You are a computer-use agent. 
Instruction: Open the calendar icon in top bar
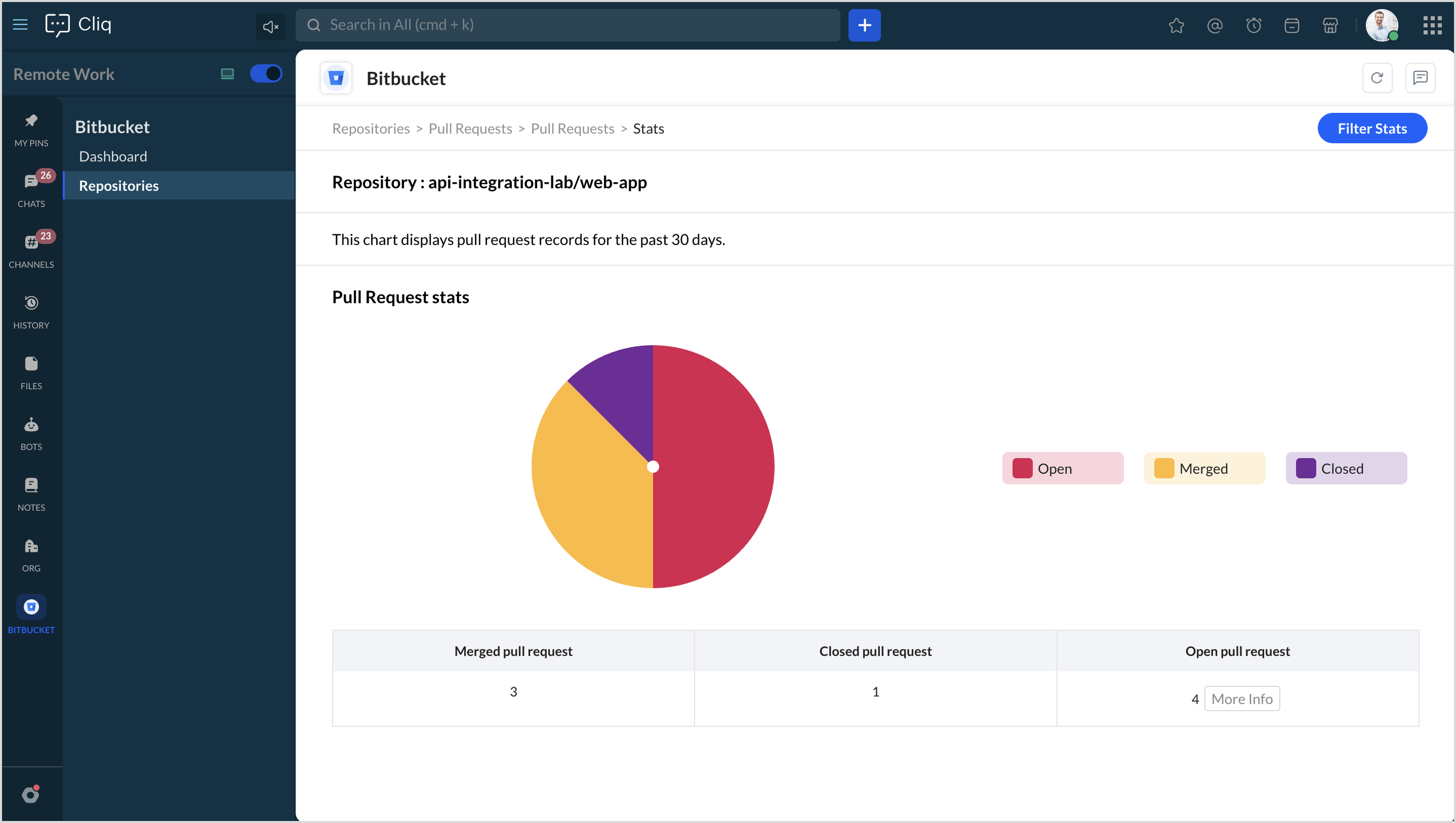click(1291, 25)
